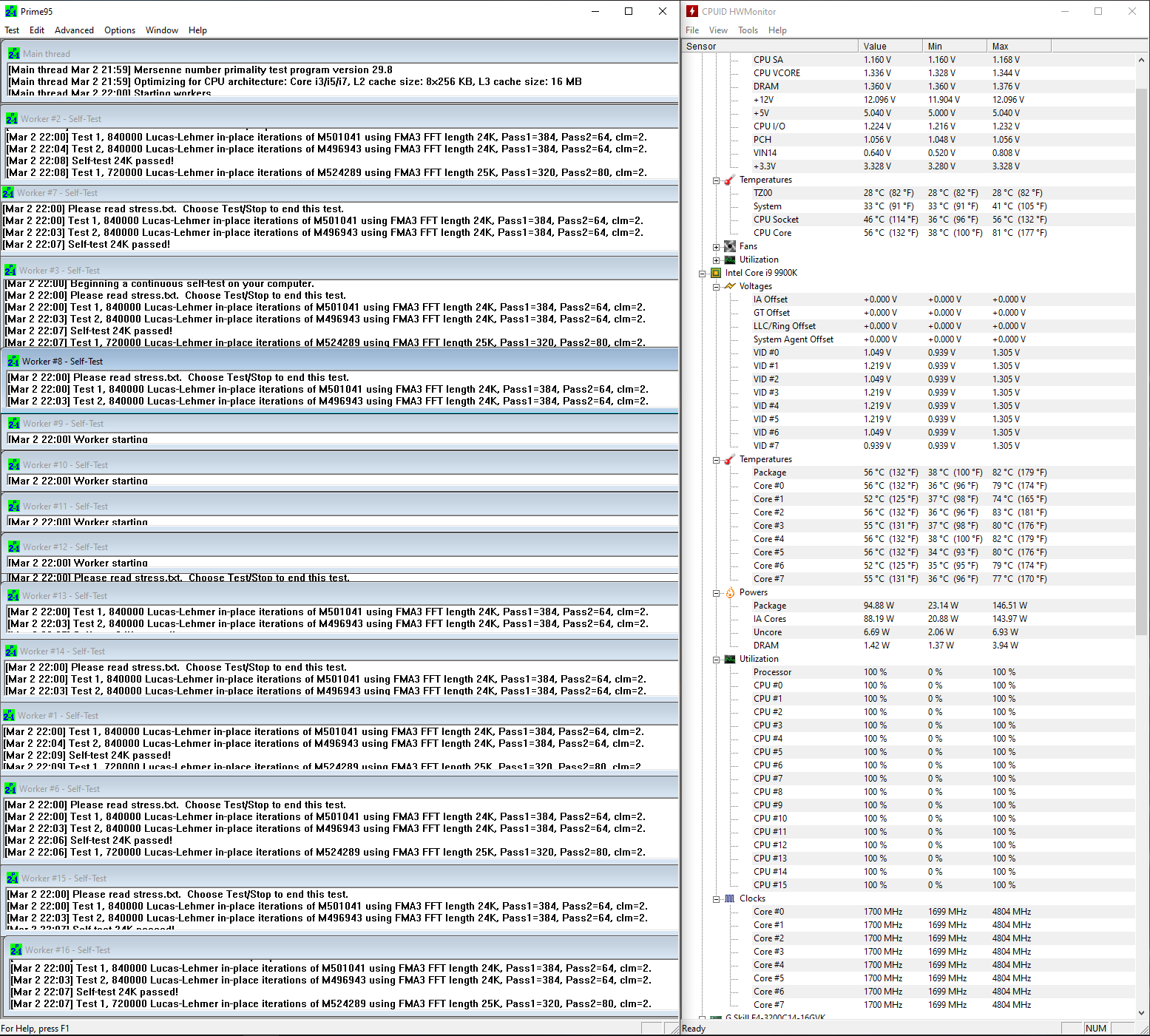Open the Options menu in Prime95

click(120, 30)
